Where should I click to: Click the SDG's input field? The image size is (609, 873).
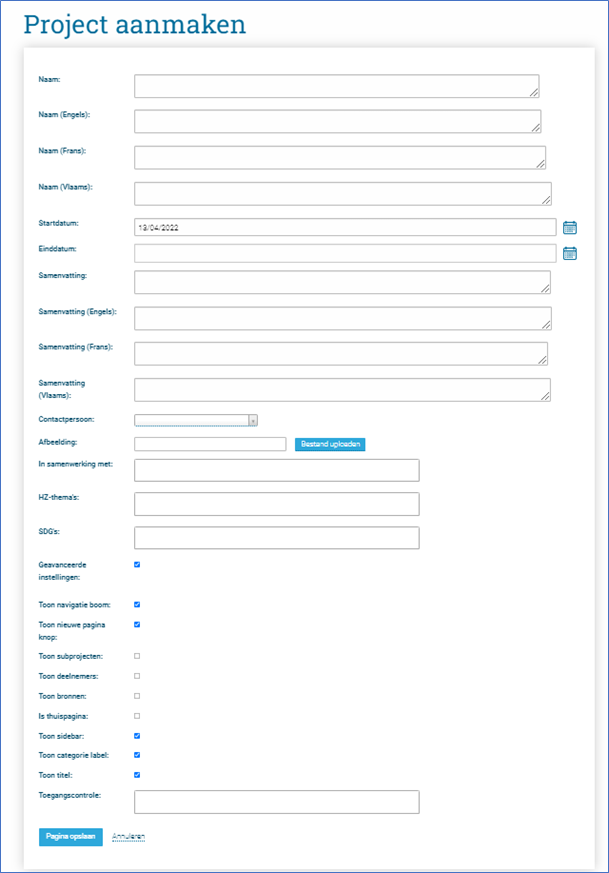[277, 538]
